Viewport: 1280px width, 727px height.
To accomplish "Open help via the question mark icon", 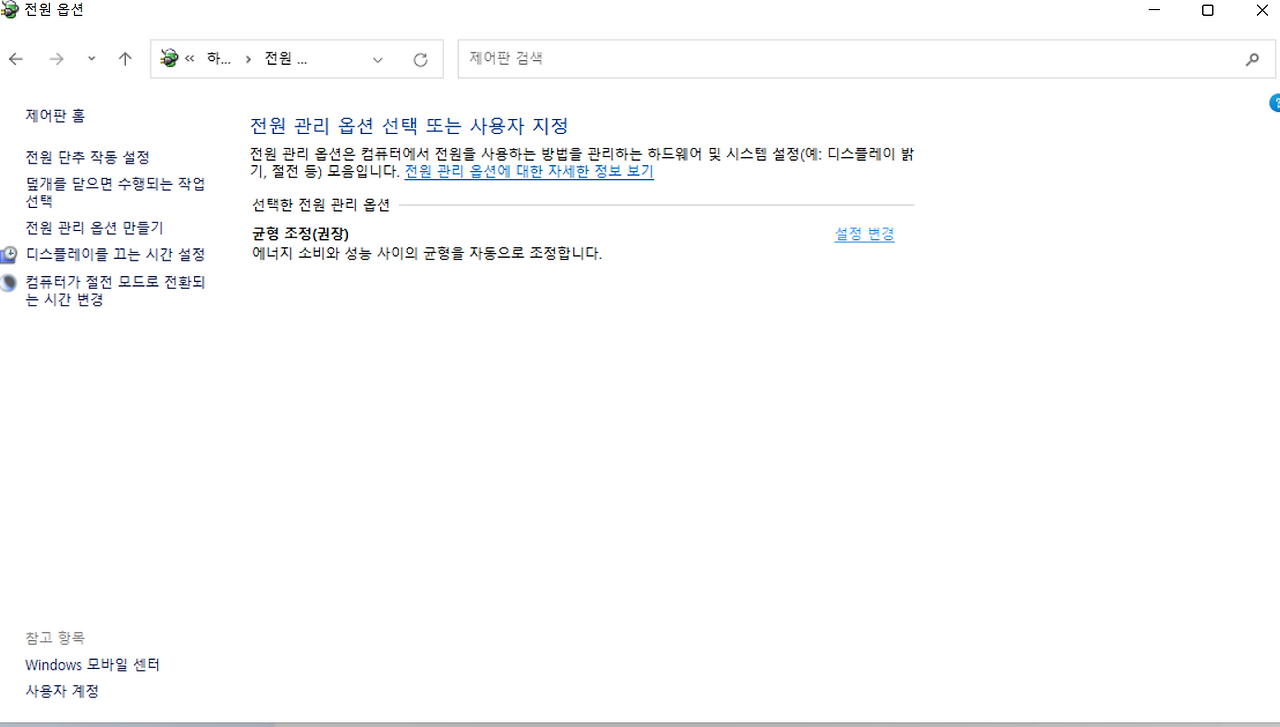I will [x=1274, y=102].
